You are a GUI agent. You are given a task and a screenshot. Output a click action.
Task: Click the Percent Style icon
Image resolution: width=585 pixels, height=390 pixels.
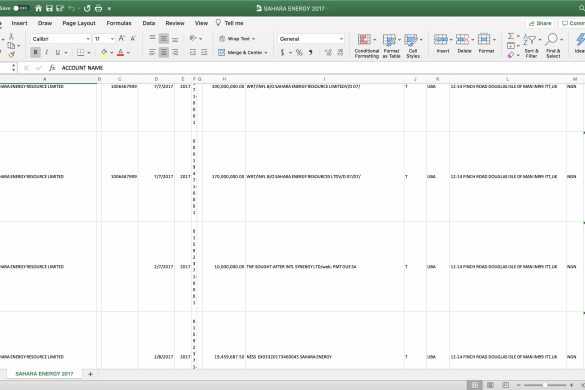[299, 53]
